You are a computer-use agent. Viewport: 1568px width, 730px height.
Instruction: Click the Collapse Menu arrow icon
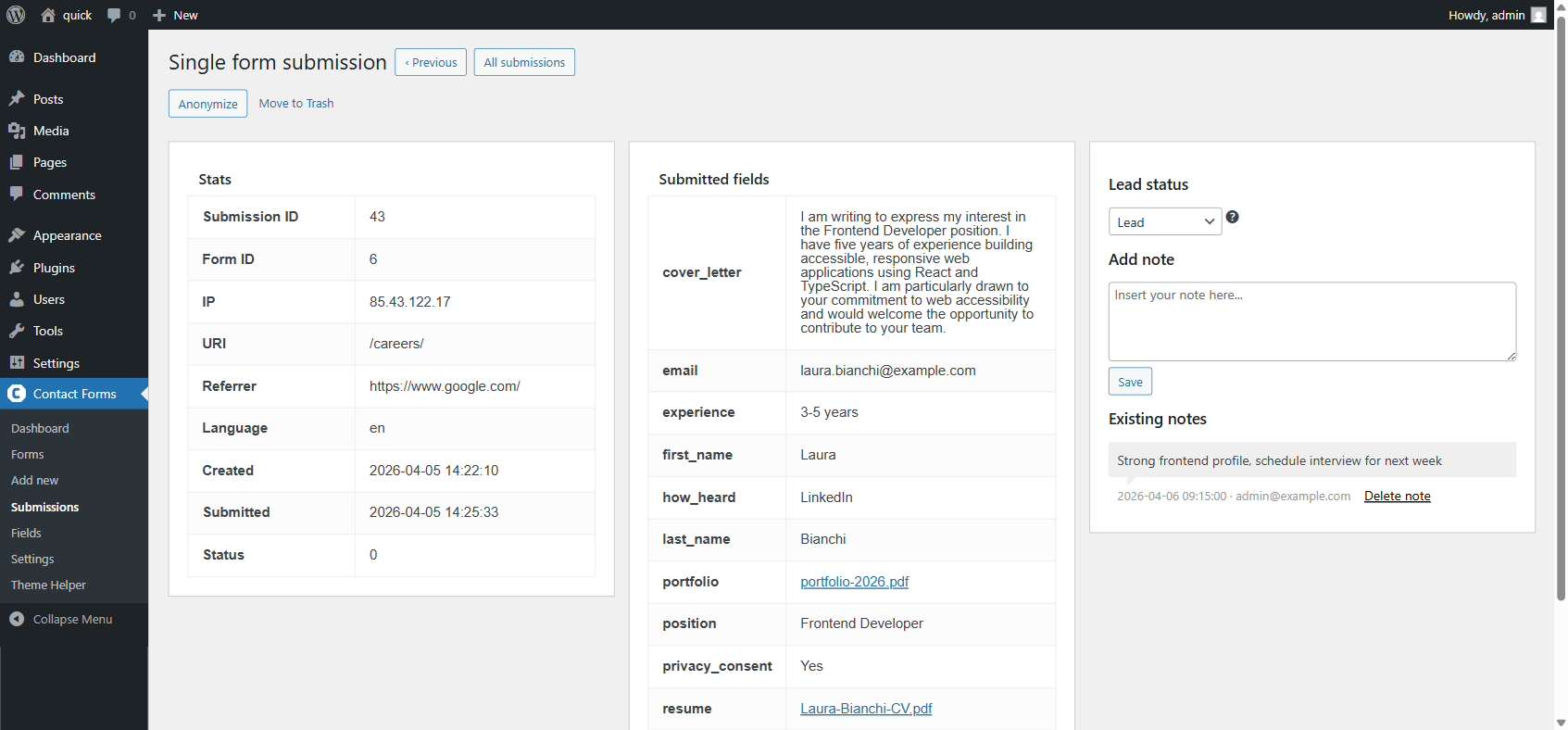[x=17, y=619]
